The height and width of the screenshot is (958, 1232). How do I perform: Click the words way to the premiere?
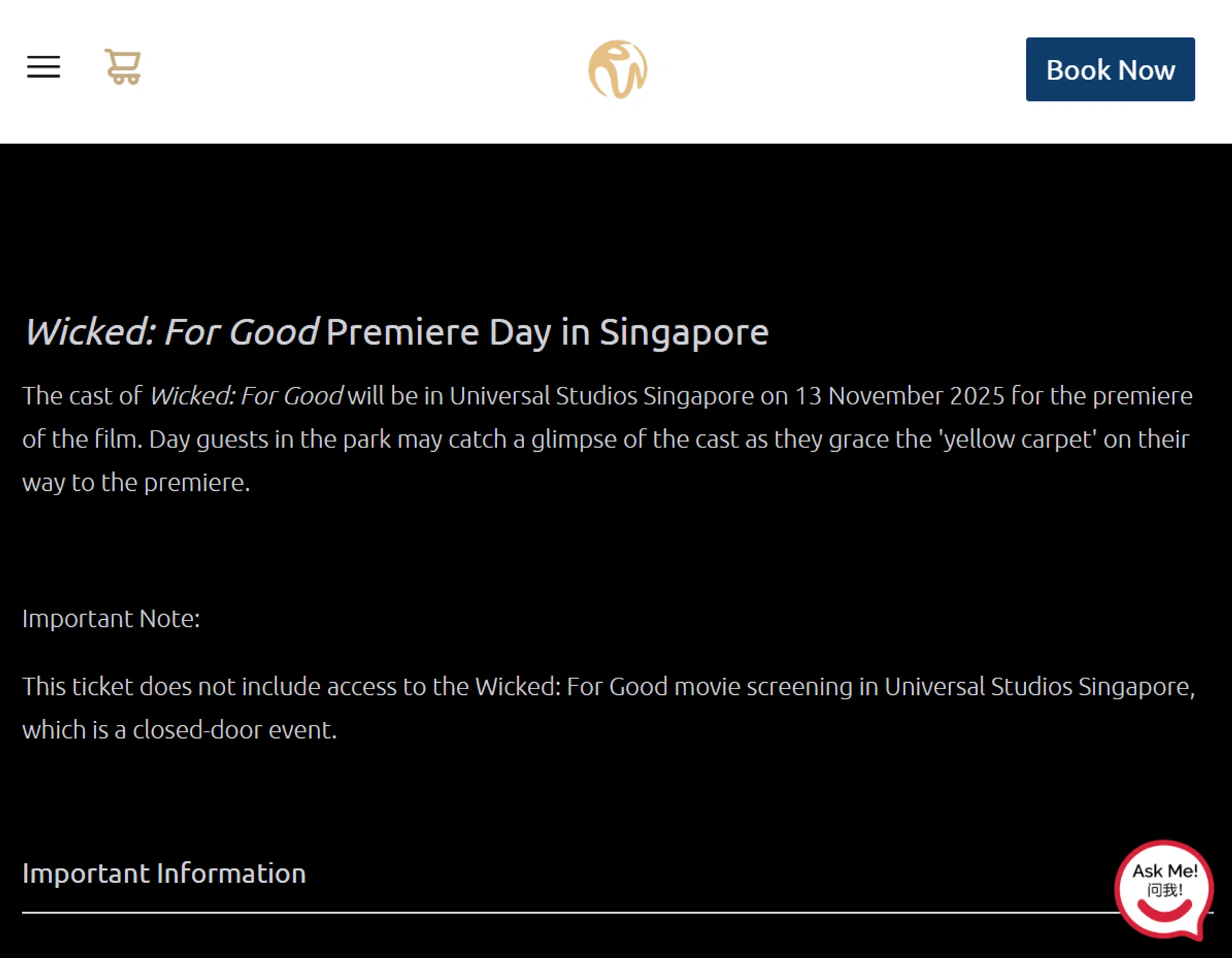tap(135, 483)
